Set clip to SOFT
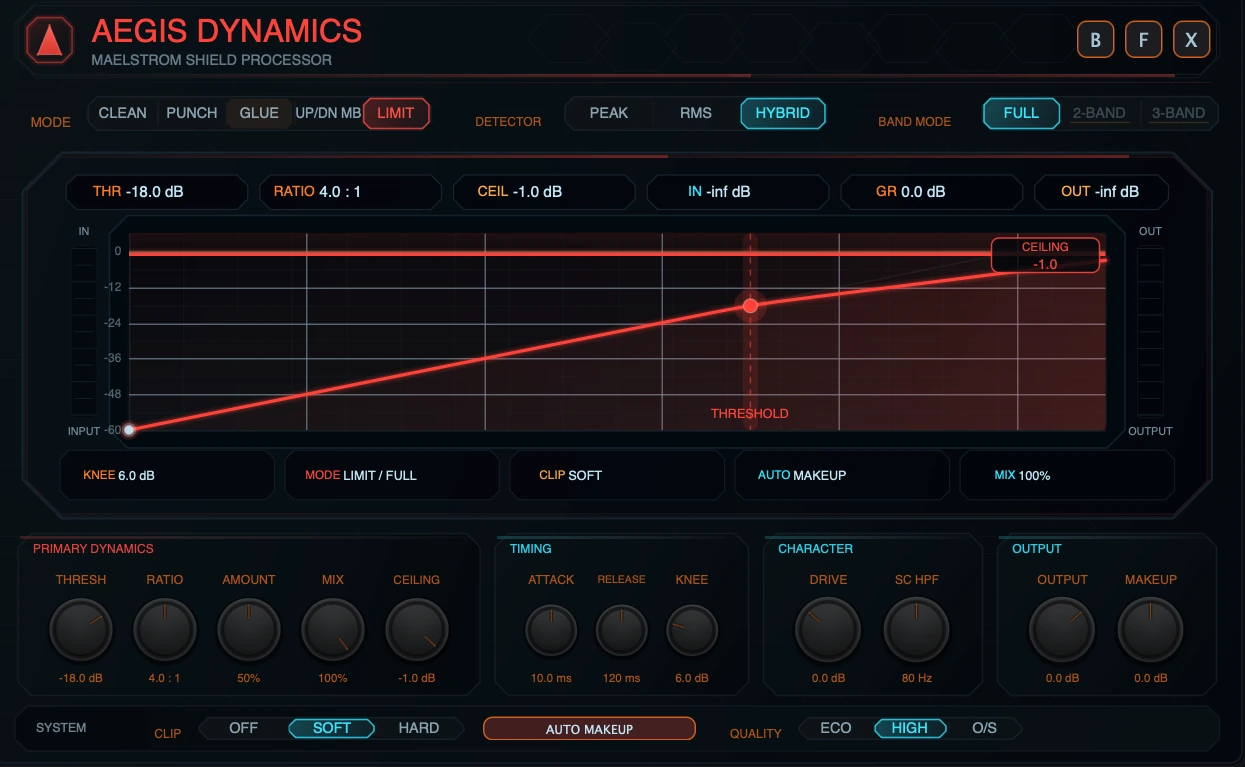 332,728
